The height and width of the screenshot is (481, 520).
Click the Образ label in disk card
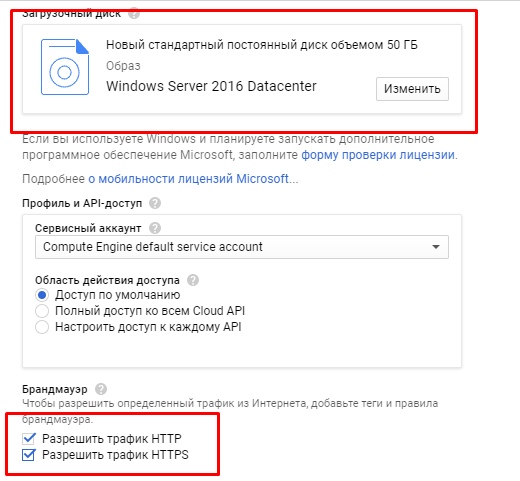[123, 66]
